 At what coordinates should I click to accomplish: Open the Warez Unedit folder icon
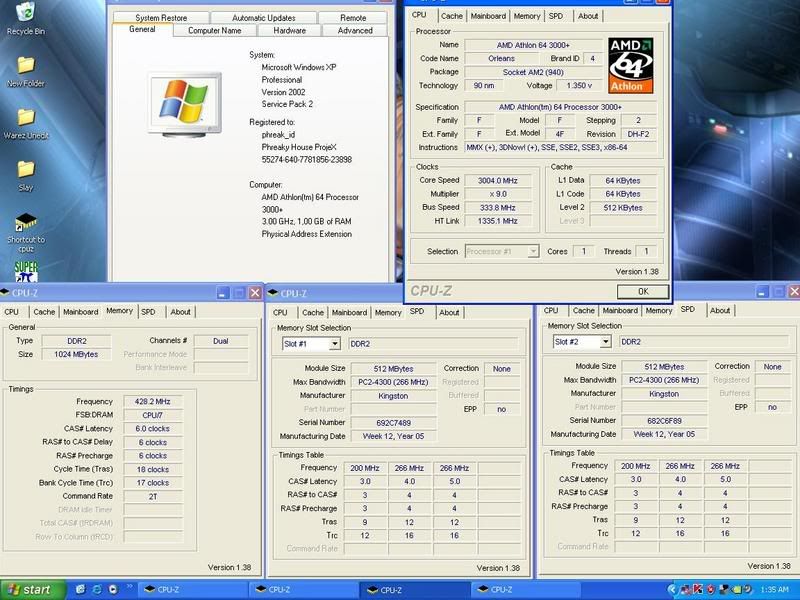click(26, 118)
